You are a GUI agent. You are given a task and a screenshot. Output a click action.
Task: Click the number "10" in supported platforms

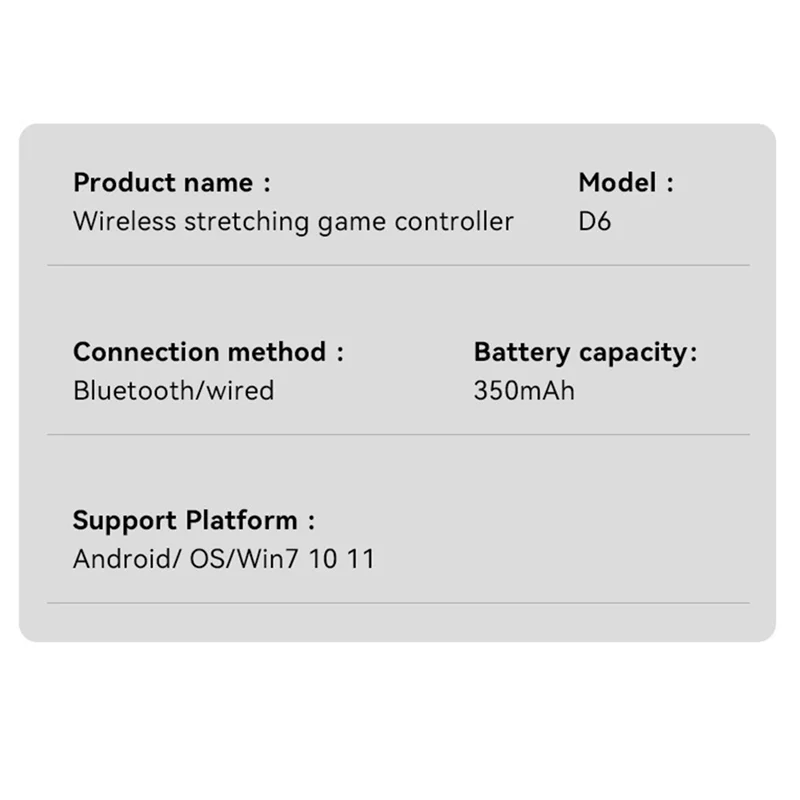pos(323,559)
